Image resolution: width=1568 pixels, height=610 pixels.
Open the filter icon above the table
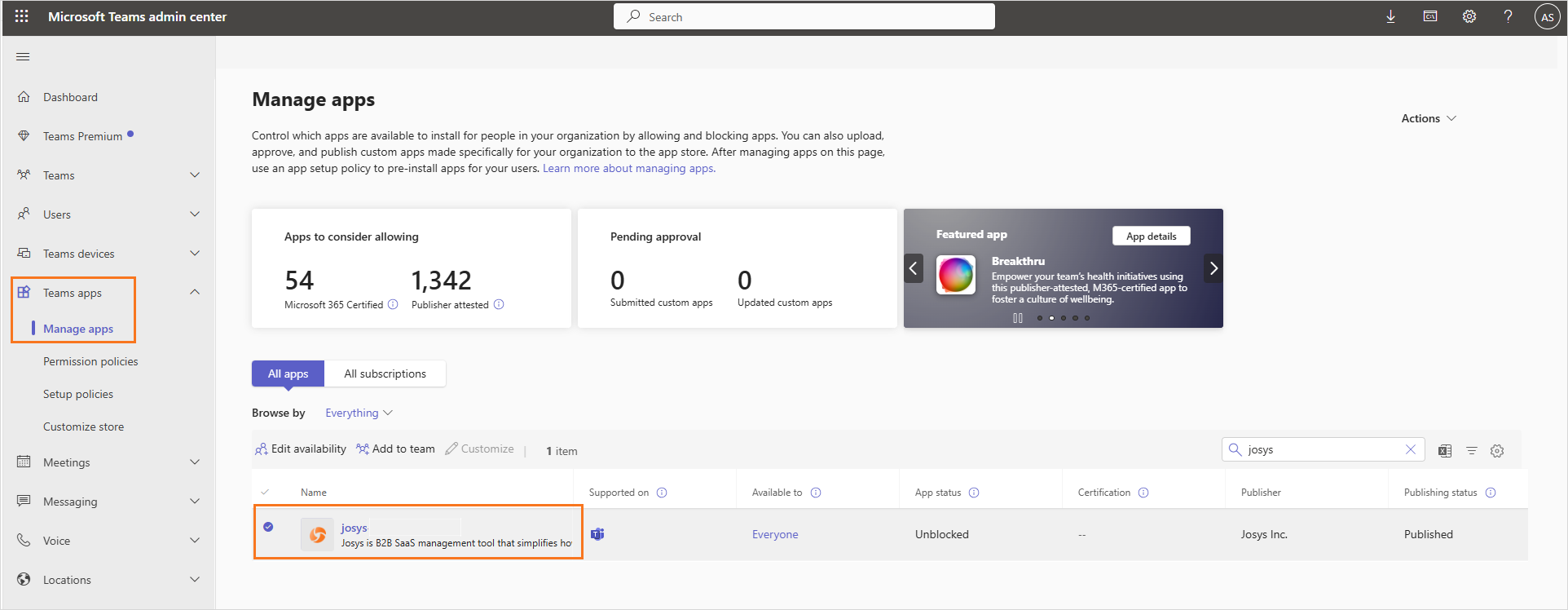pyautogui.click(x=1471, y=450)
